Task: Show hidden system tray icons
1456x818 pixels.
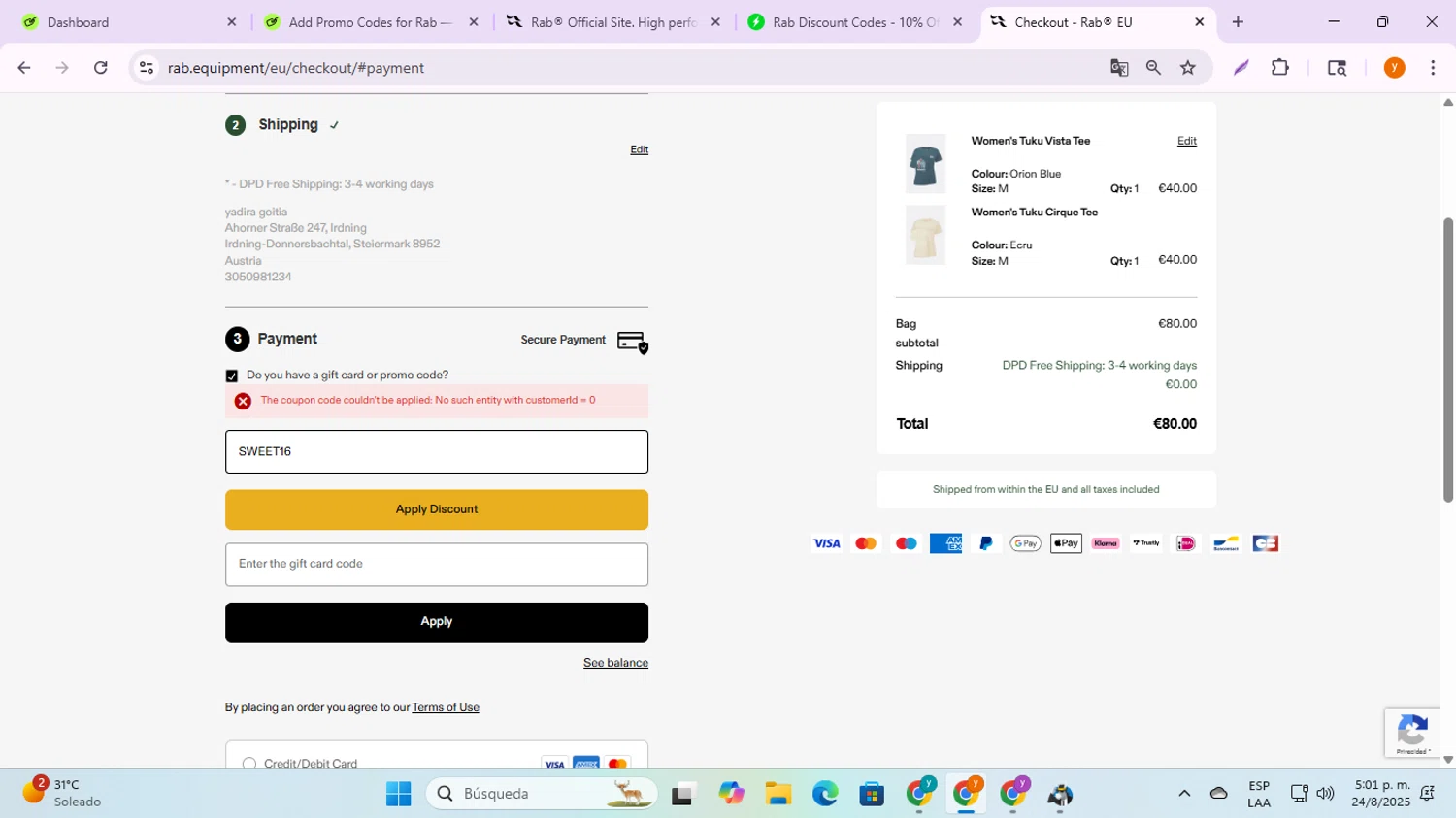Action: click(x=1184, y=794)
